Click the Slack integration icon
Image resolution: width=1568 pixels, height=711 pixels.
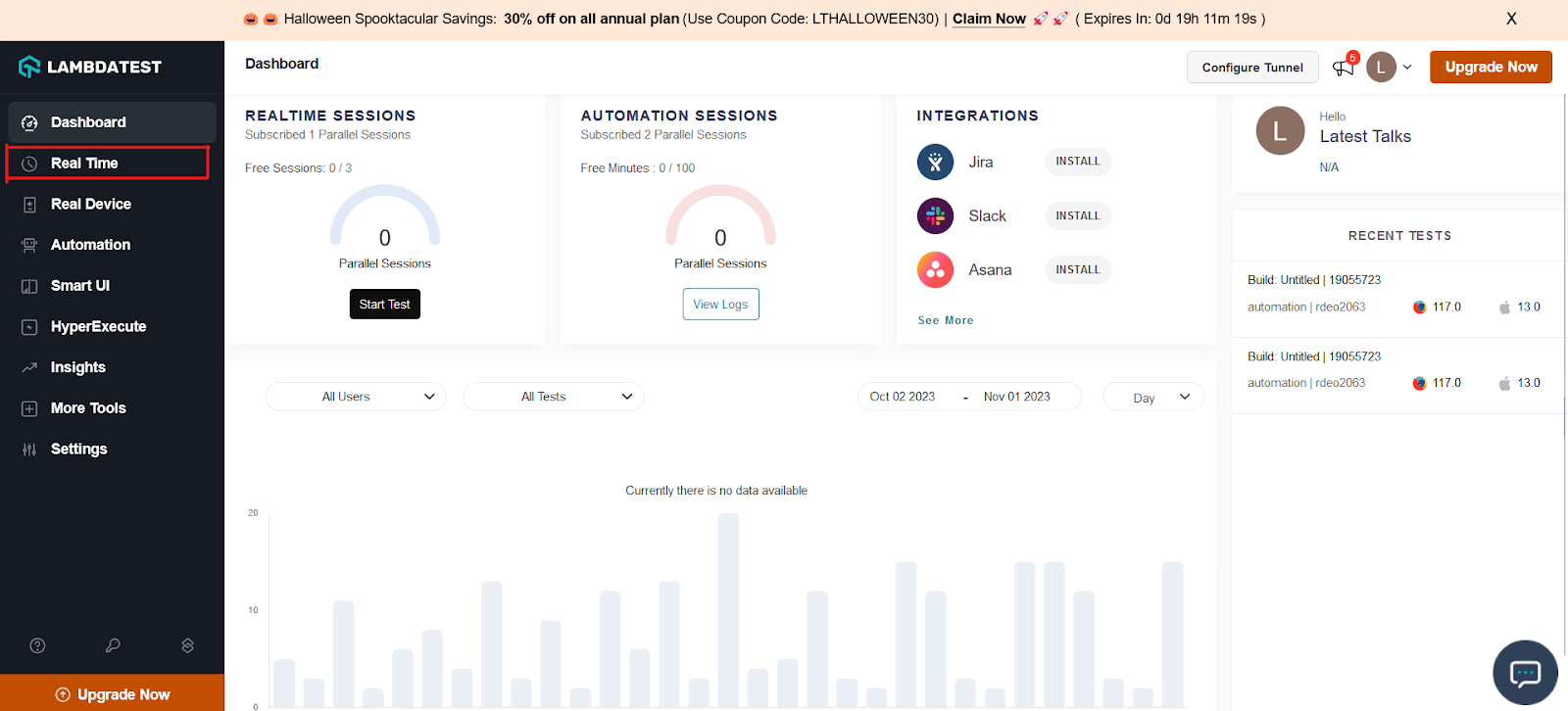(935, 215)
